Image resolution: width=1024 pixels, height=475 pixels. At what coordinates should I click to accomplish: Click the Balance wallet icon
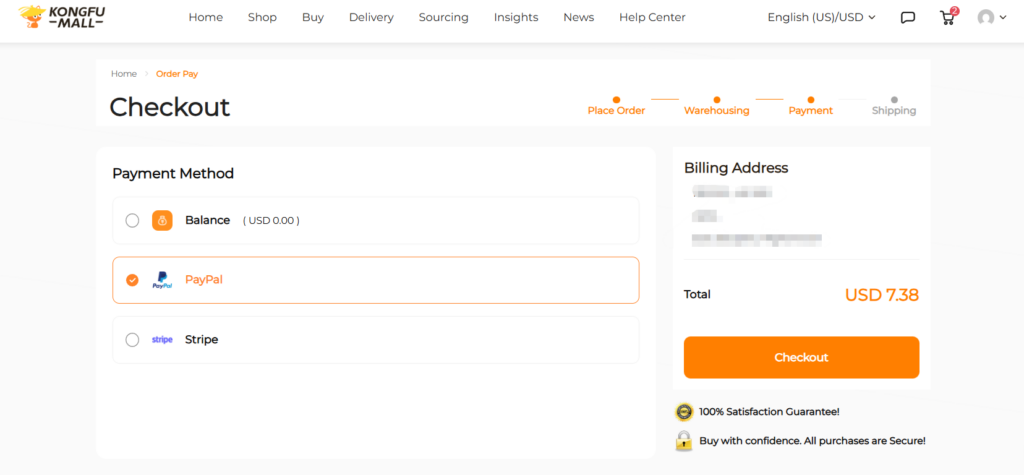pyautogui.click(x=162, y=221)
